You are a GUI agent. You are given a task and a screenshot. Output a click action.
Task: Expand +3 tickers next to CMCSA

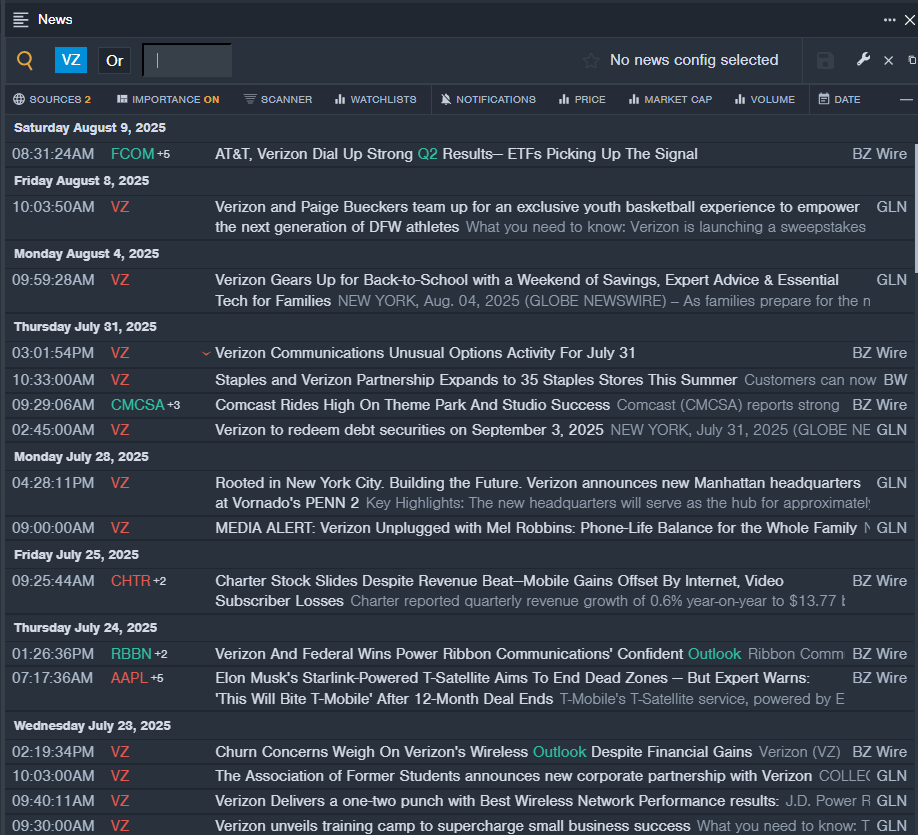pos(174,405)
